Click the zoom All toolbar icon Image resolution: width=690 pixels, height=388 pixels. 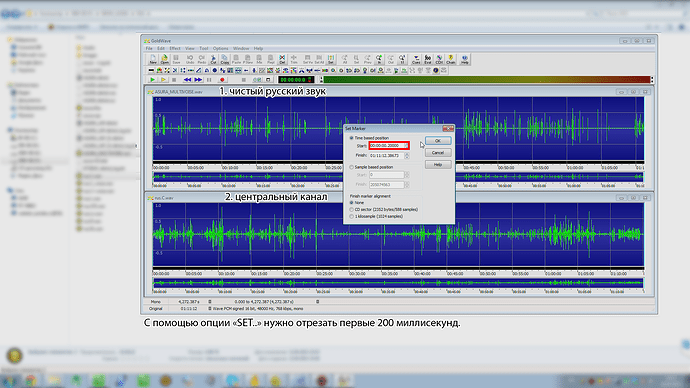pyautogui.click(x=345, y=59)
